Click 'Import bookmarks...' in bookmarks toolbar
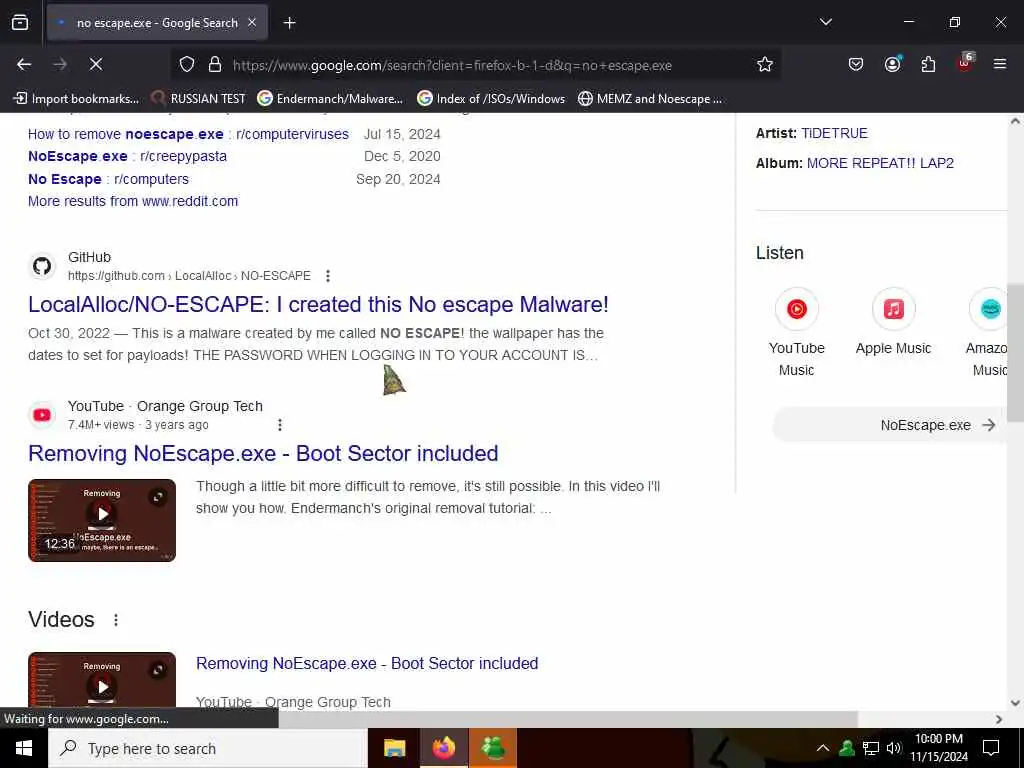 coord(76,99)
